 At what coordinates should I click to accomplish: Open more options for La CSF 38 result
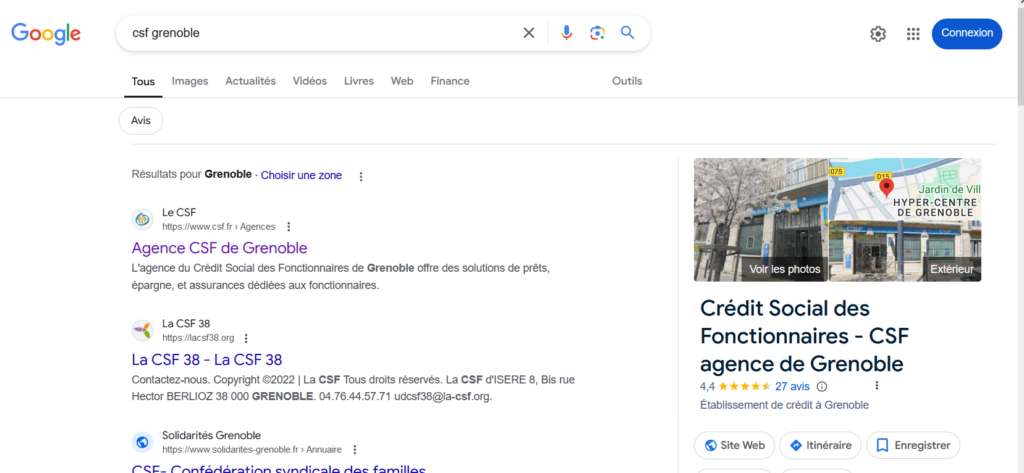[246, 338]
